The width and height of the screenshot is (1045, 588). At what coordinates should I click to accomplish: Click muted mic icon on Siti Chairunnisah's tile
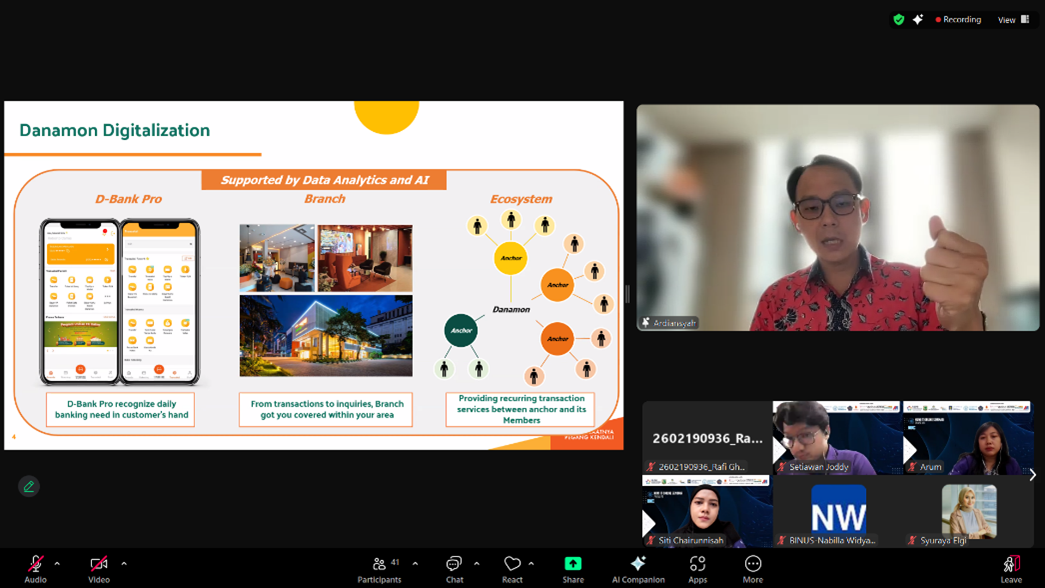(651, 541)
